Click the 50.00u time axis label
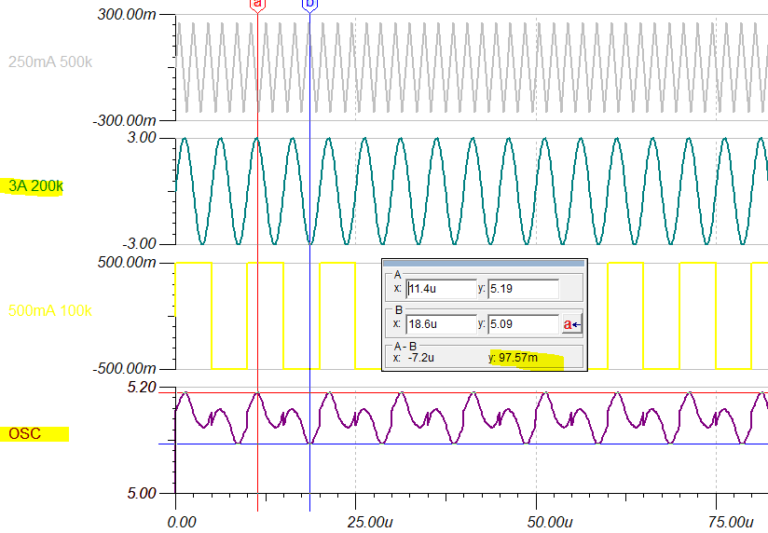 pyautogui.click(x=550, y=522)
